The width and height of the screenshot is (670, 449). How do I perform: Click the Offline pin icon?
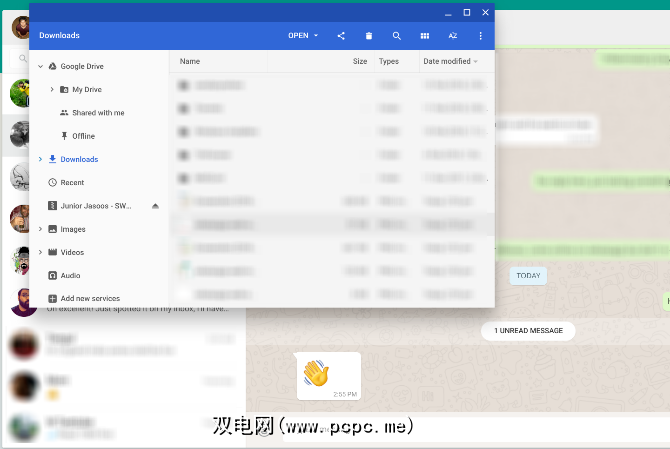click(x=64, y=136)
